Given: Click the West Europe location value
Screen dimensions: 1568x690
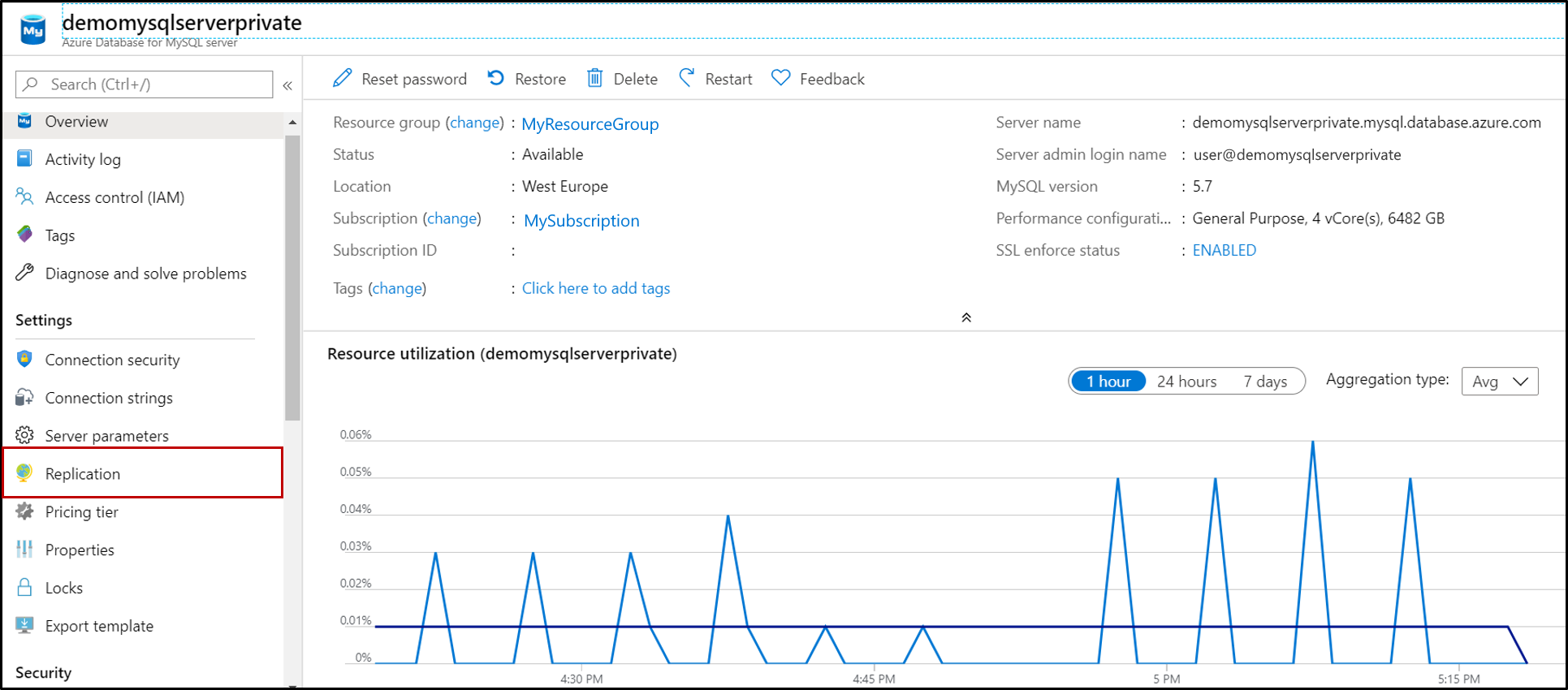Looking at the screenshot, I should 565,186.
